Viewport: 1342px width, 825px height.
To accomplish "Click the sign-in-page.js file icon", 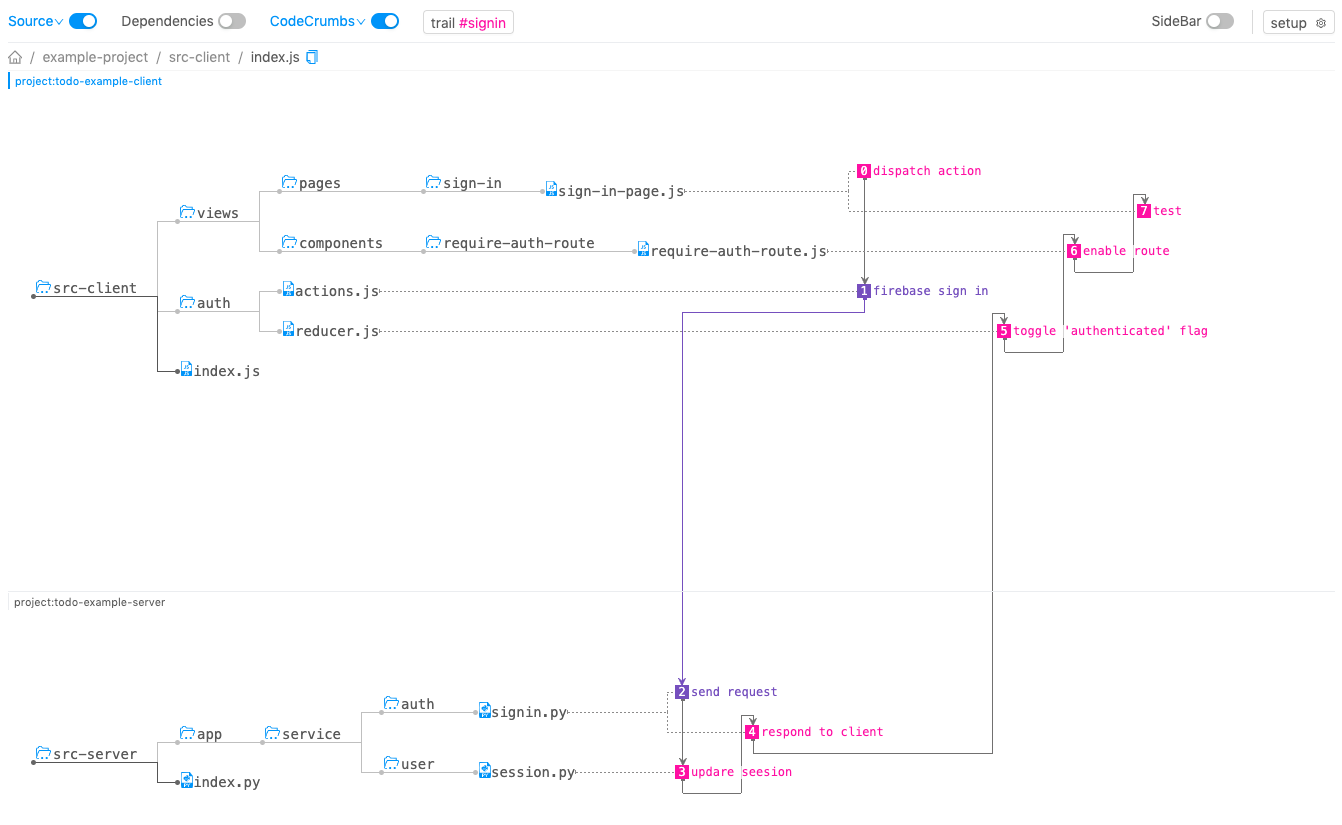I will 551,188.
